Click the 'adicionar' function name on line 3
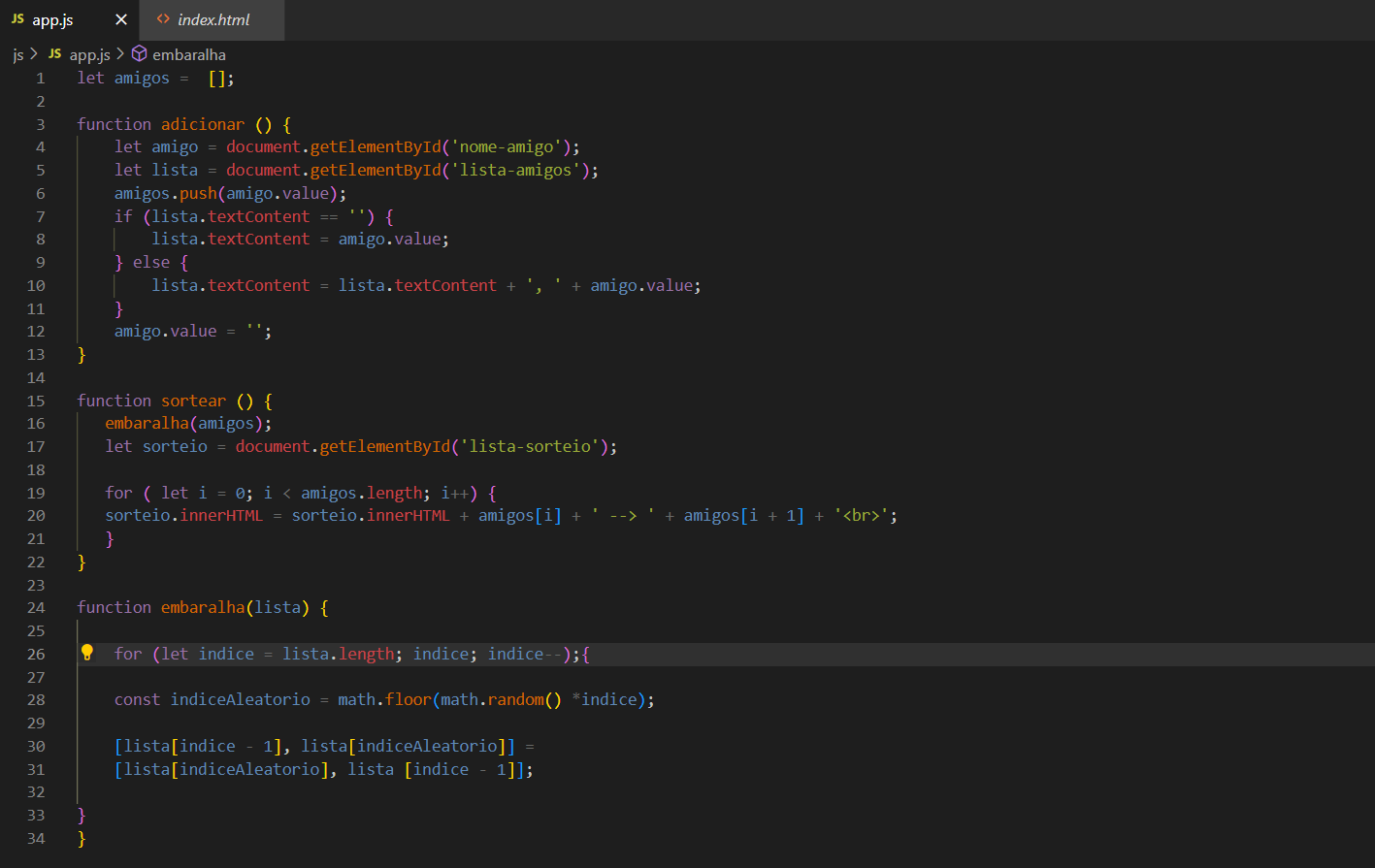 click(x=203, y=124)
